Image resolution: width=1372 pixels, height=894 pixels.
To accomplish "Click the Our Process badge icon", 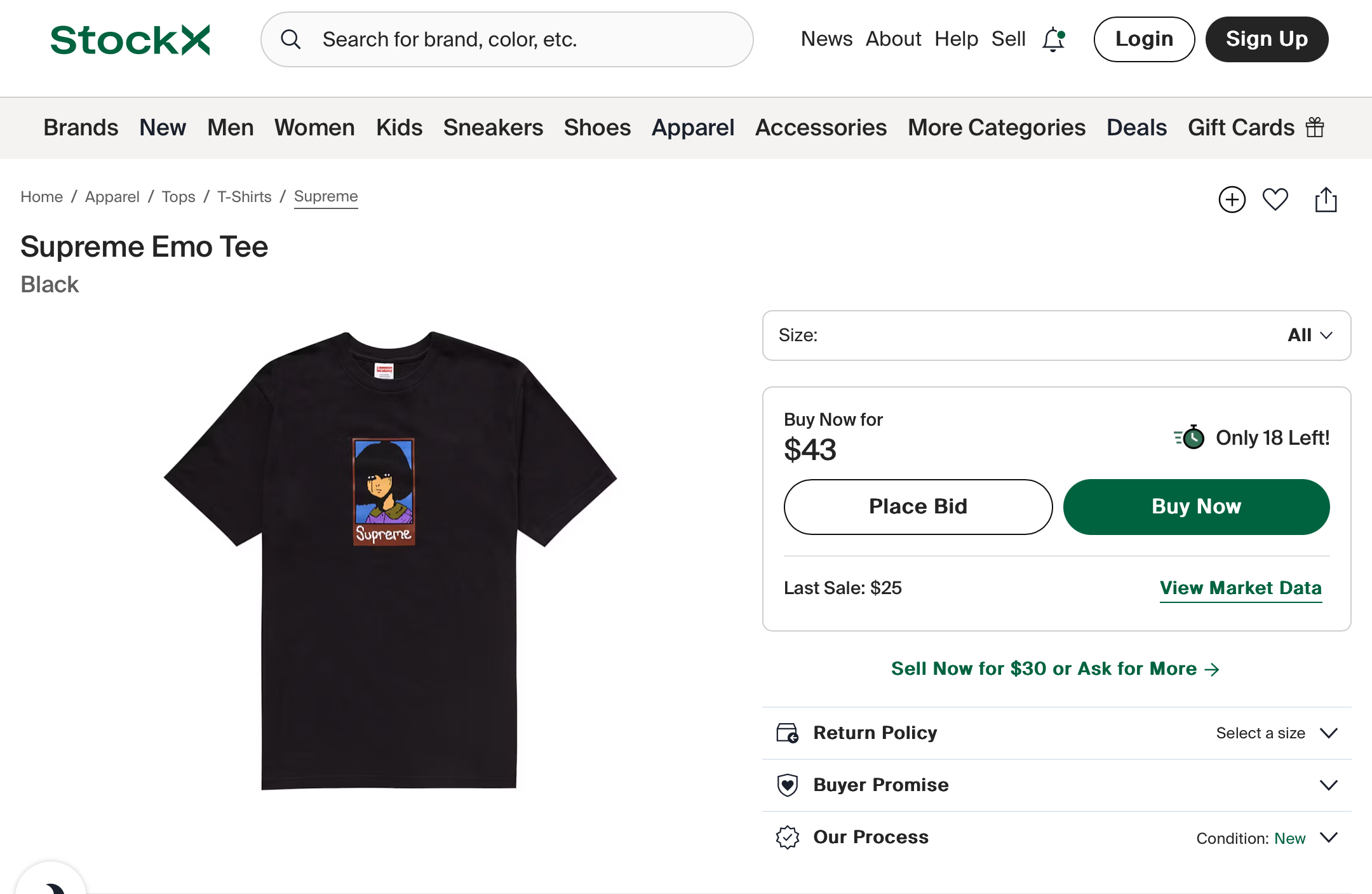I will click(x=788, y=837).
